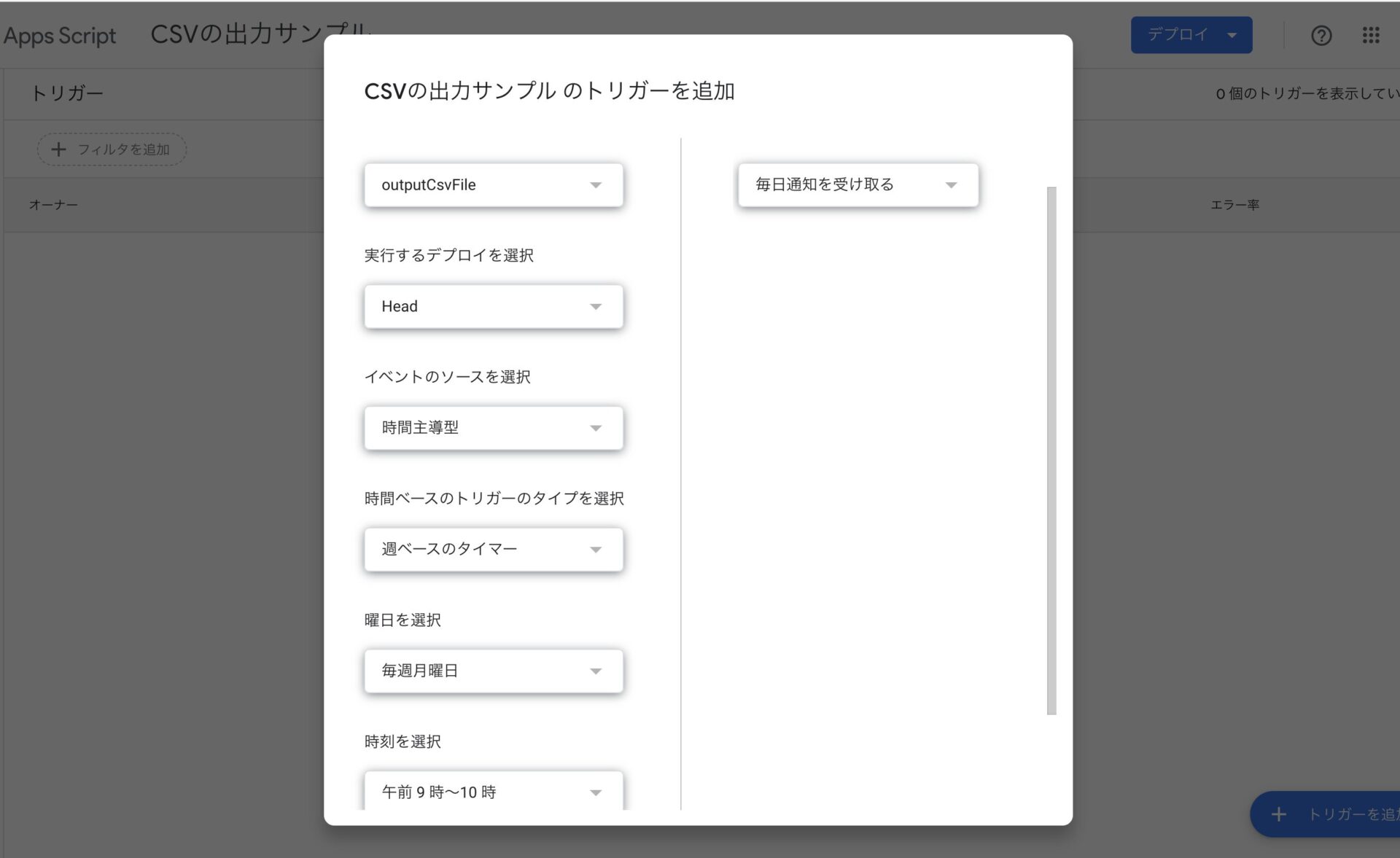
Task: Click the オーナー column header
Action: pos(53,205)
